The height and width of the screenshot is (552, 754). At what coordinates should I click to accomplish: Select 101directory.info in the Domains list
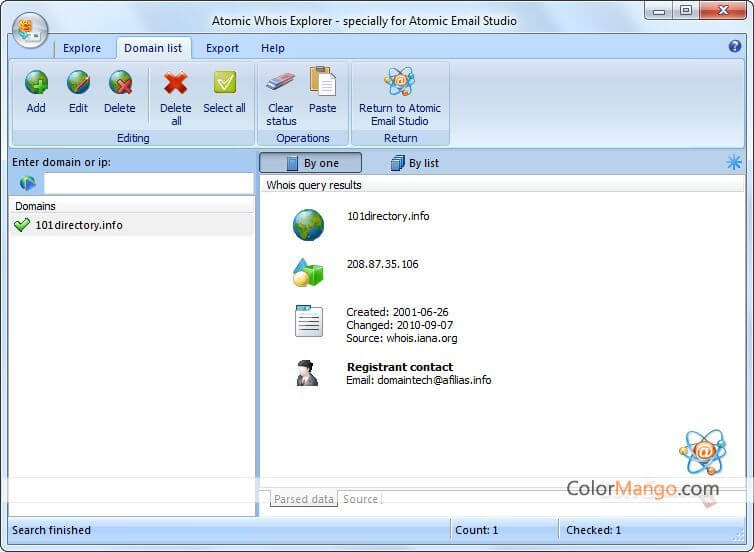[78, 225]
